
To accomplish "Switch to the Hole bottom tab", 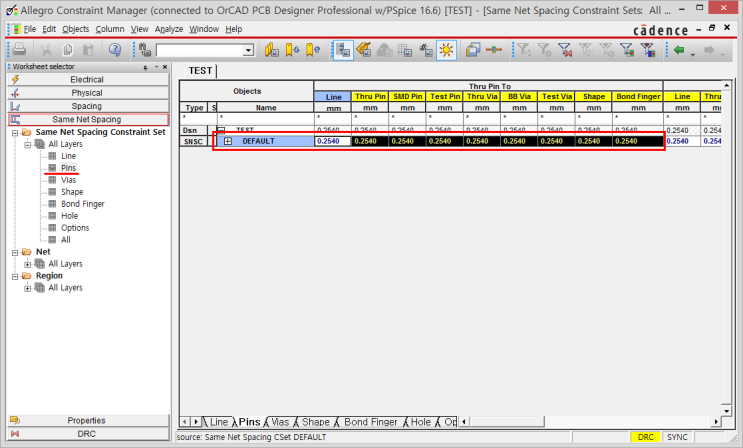I will click(x=420, y=421).
